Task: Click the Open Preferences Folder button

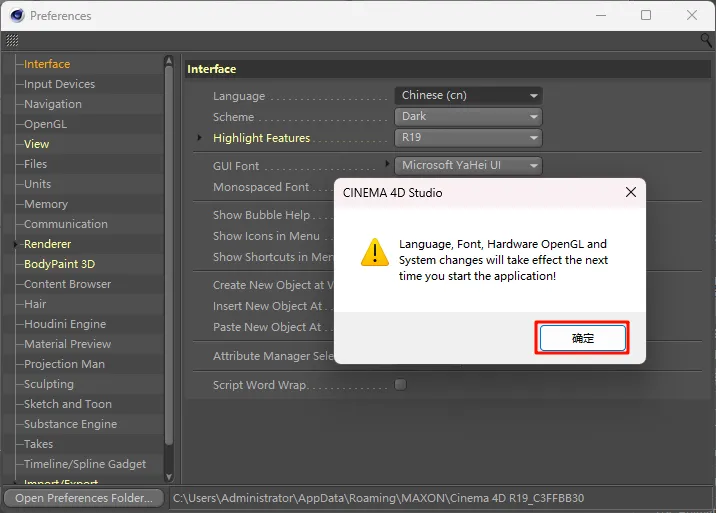Action: coord(84,498)
